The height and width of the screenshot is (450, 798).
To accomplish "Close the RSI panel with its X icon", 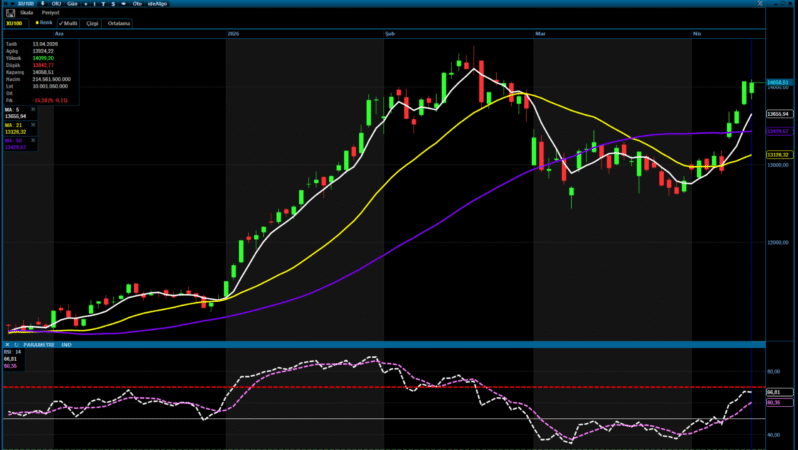I will click(x=8, y=344).
